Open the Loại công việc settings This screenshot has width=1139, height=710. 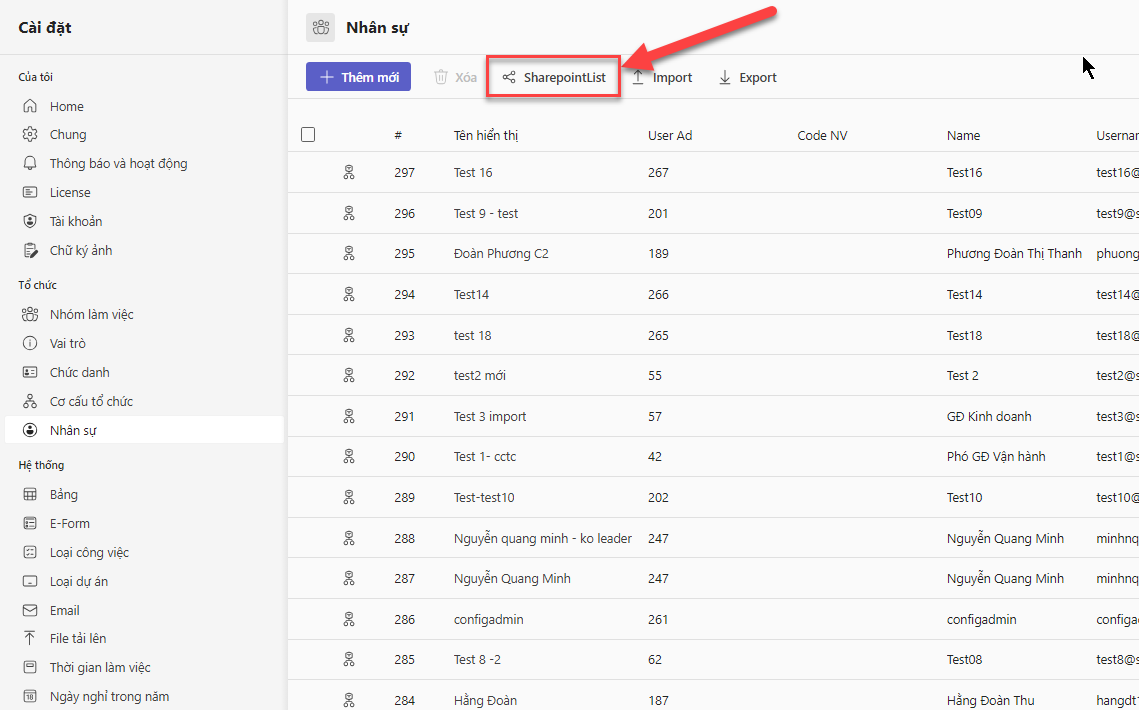tap(89, 553)
